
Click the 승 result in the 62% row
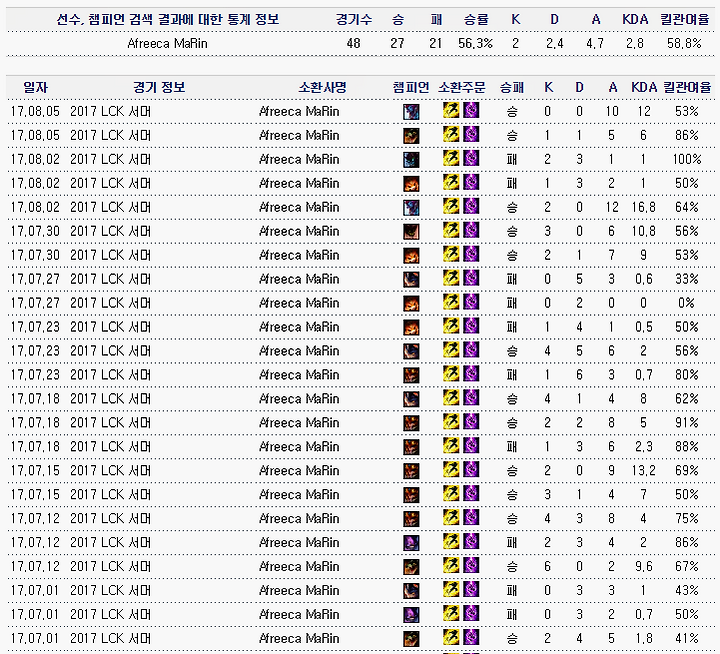pyautogui.click(x=512, y=399)
